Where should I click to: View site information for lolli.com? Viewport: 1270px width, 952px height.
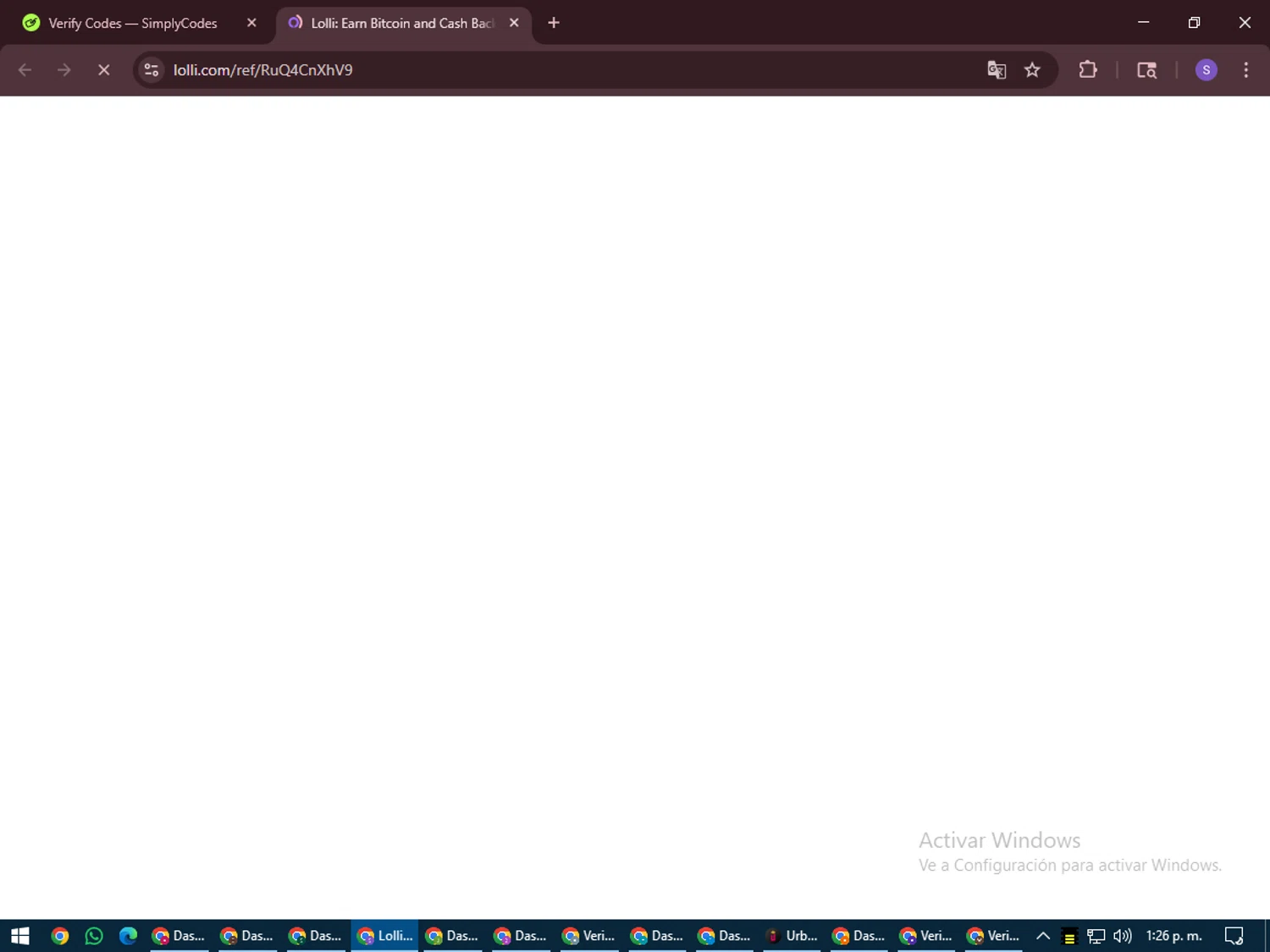coord(152,70)
